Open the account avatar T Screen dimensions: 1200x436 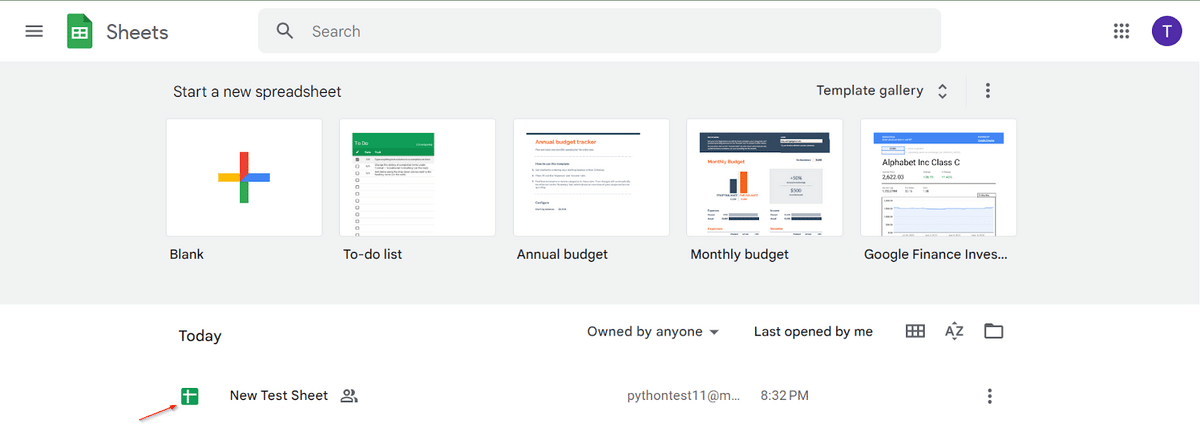1166,31
